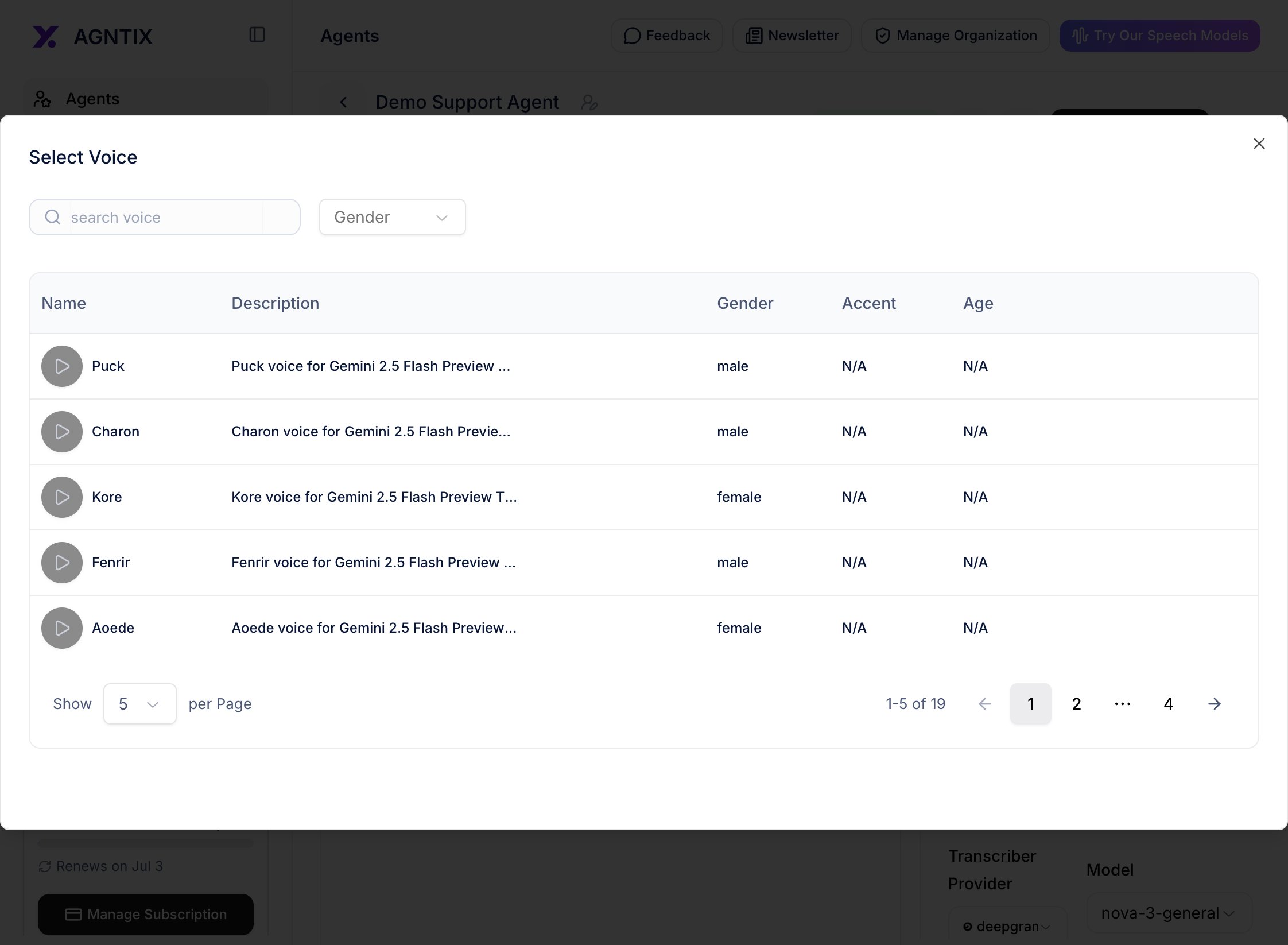Click the Renews on Jul 3 text
The height and width of the screenshot is (945, 1288).
tap(110, 866)
